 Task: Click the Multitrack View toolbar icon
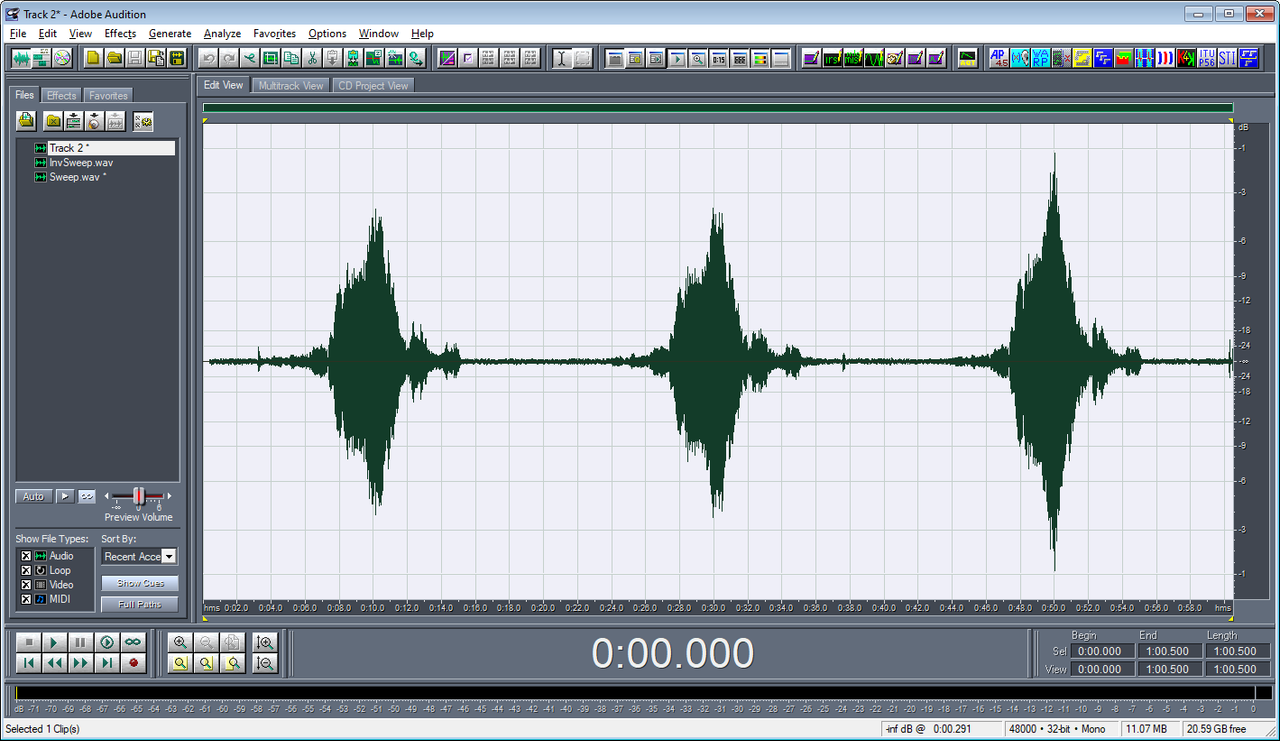pos(41,58)
